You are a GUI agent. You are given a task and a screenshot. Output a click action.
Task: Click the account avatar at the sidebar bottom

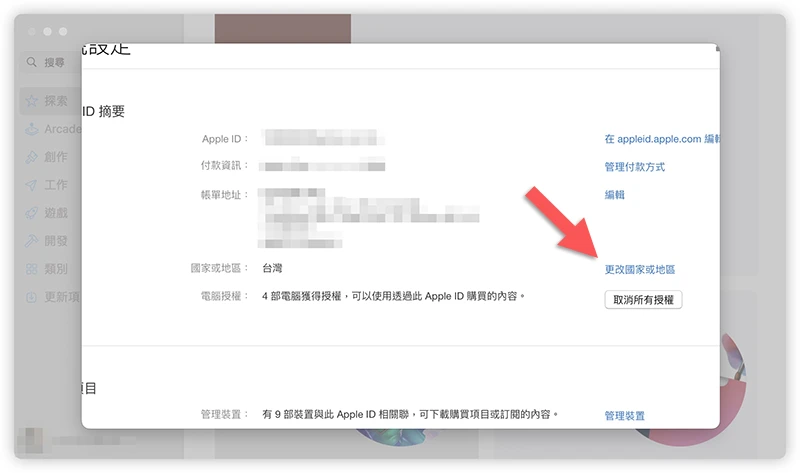coord(30,440)
